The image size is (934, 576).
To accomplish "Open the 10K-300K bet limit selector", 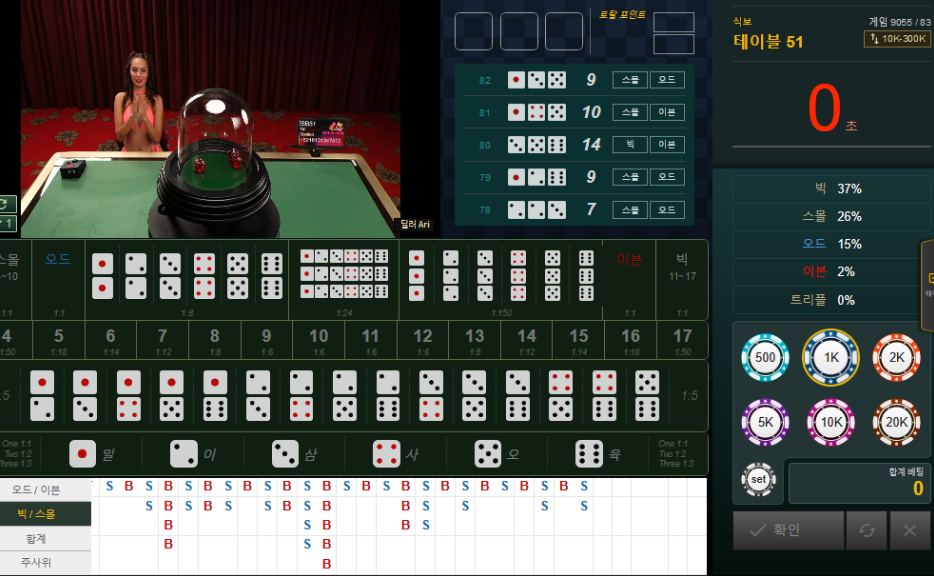I will (897, 39).
